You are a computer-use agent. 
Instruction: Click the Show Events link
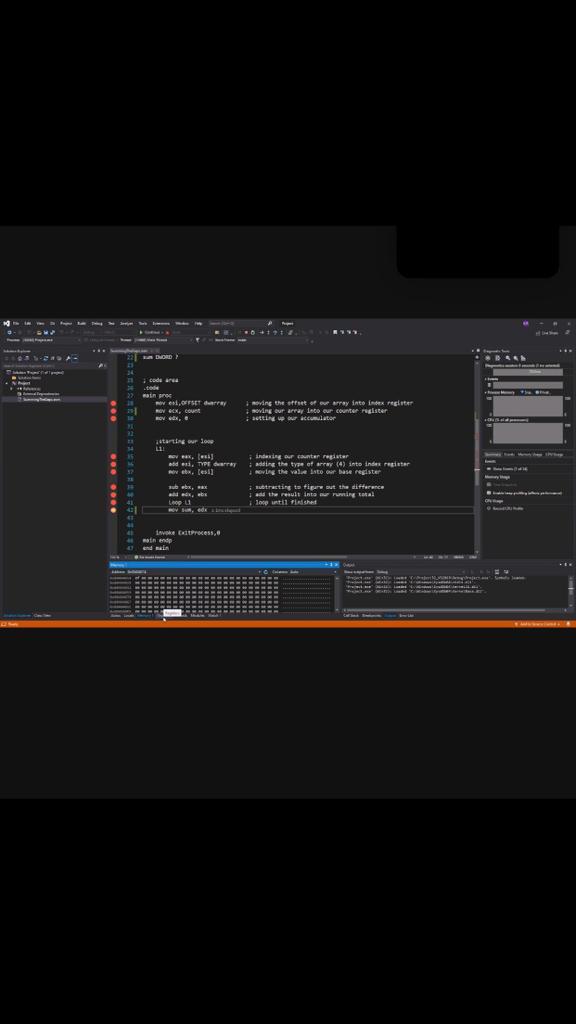coord(509,469)
